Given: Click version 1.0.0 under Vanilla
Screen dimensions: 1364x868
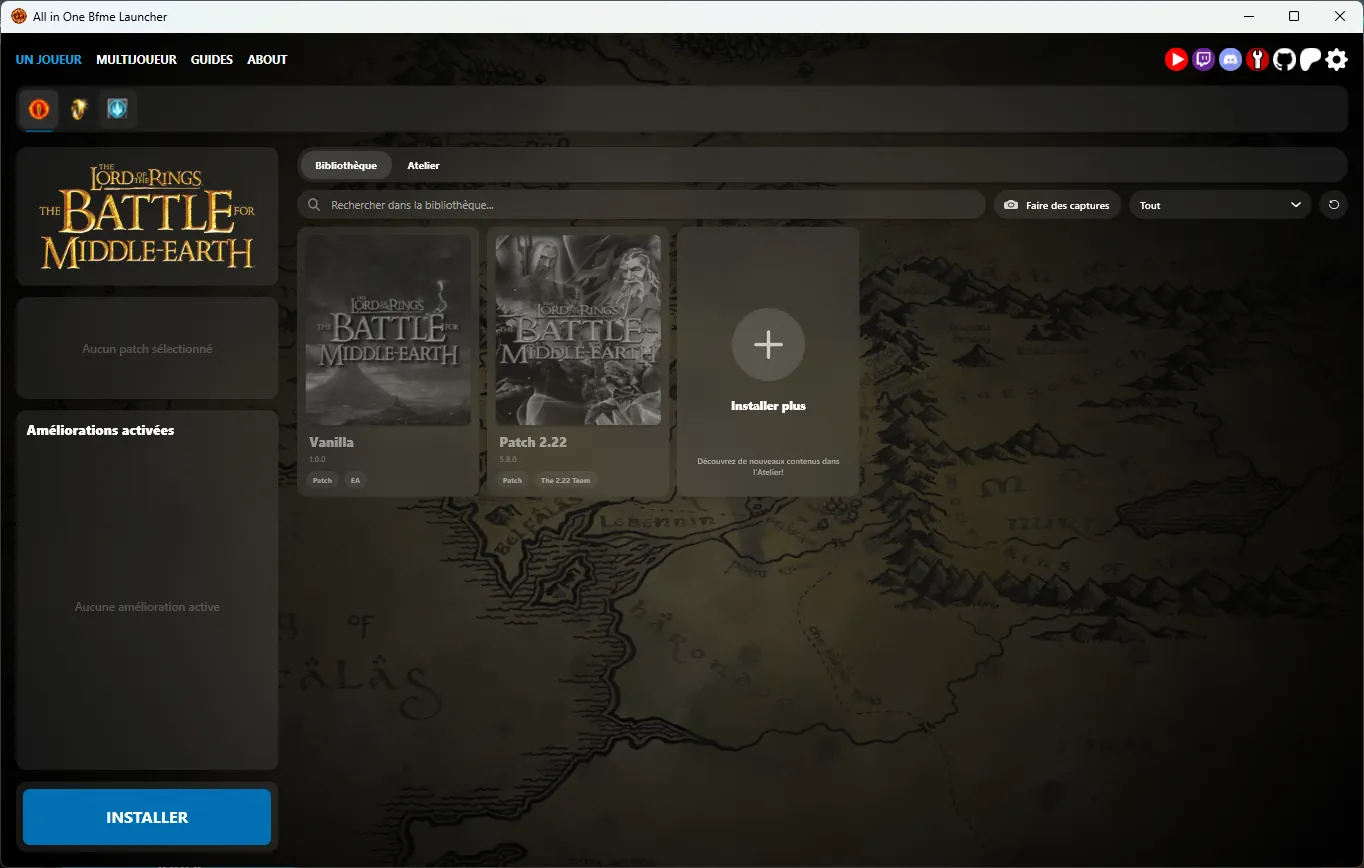Looking at the screenshot, I should tap(317, 459).
